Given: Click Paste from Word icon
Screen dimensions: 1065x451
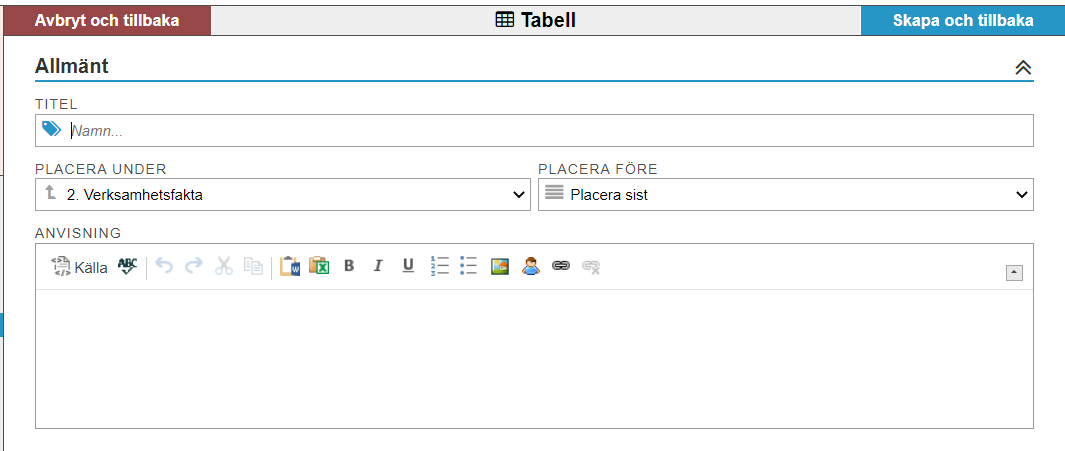Looking at the screenshot, I should (x=290, y=266).
